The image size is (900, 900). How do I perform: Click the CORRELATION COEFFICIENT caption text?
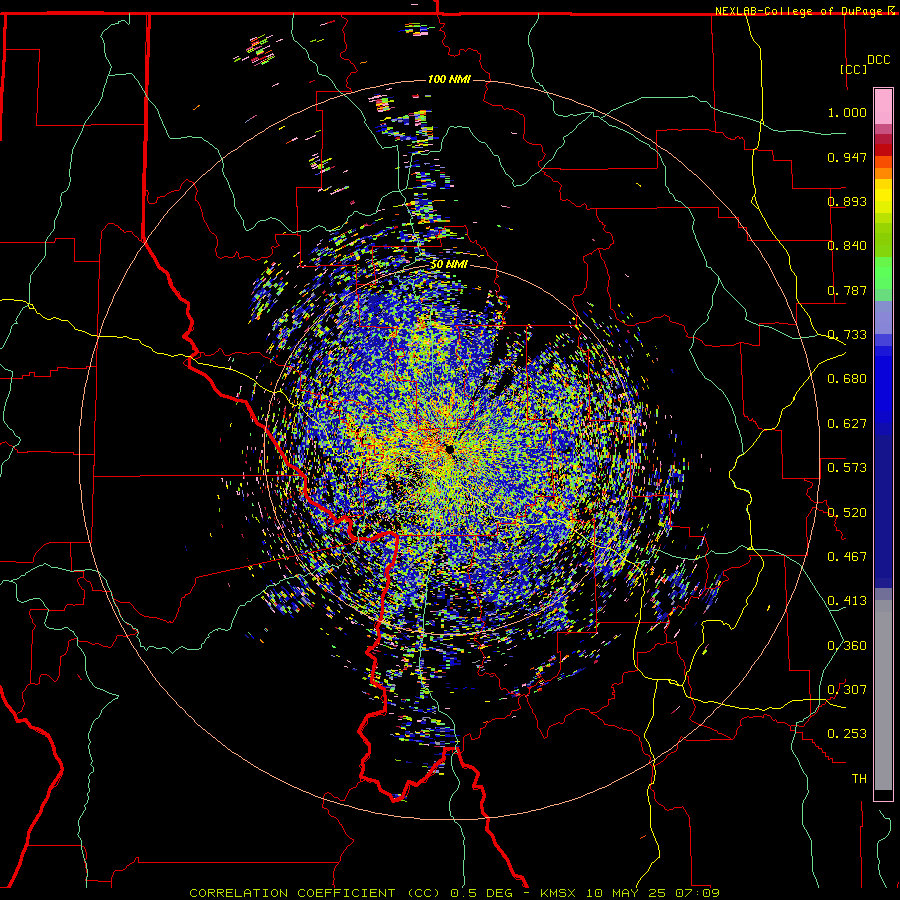pyautogui.click(x=292, y=893)
